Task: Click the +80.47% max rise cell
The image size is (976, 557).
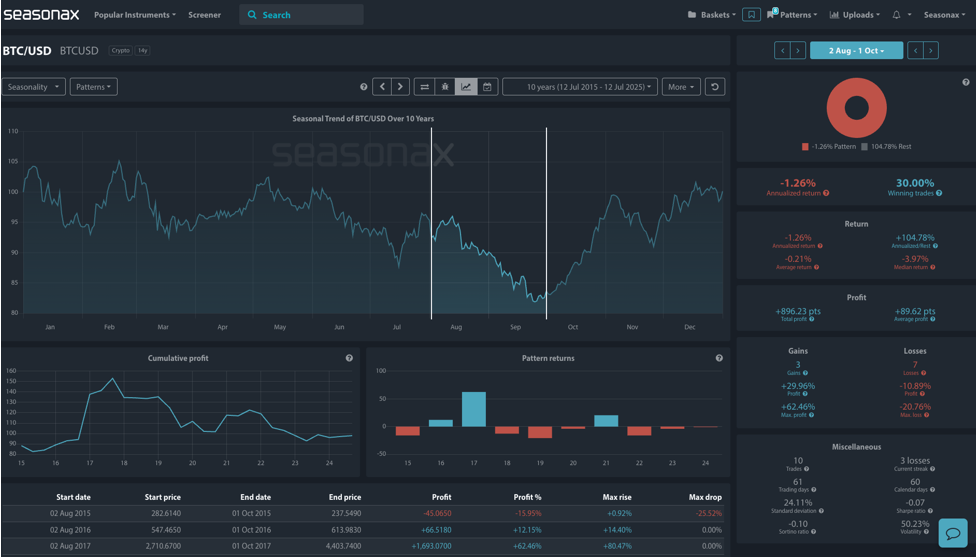Action: pyautogui.click(x=617, y=546)
